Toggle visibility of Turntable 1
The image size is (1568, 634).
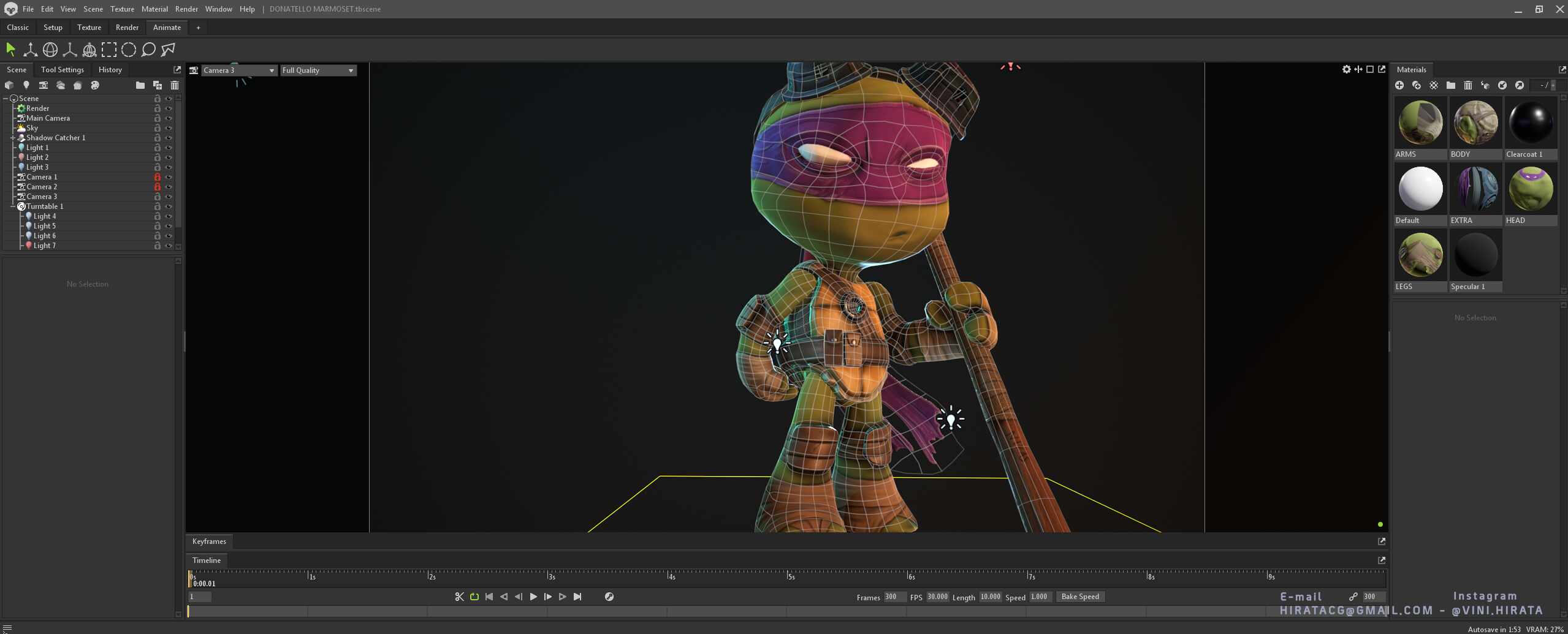(x=169, y=206)
